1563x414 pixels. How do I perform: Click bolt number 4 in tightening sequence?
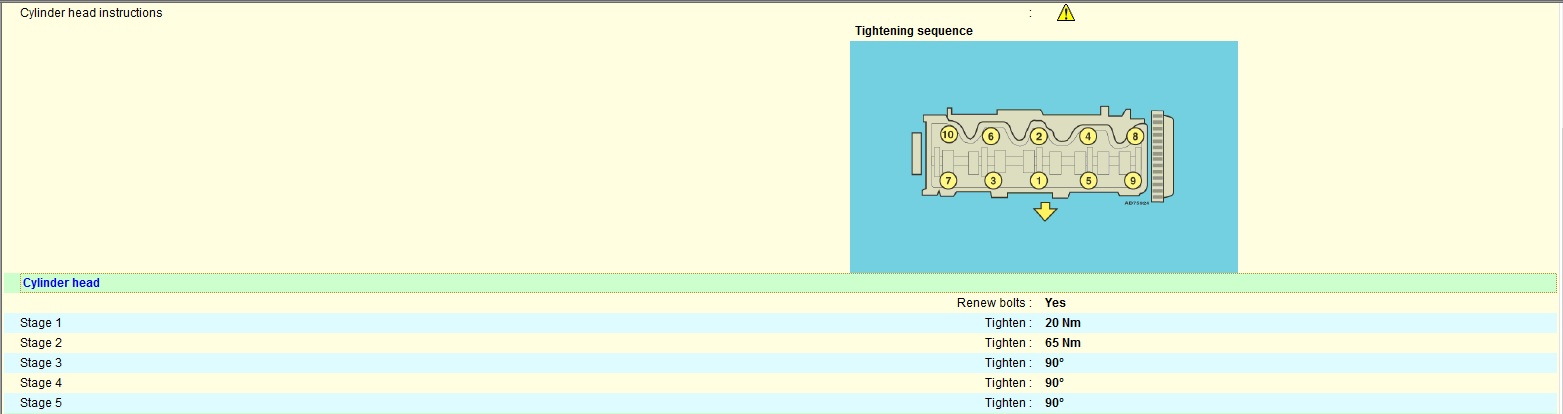tap(1089, 136)
